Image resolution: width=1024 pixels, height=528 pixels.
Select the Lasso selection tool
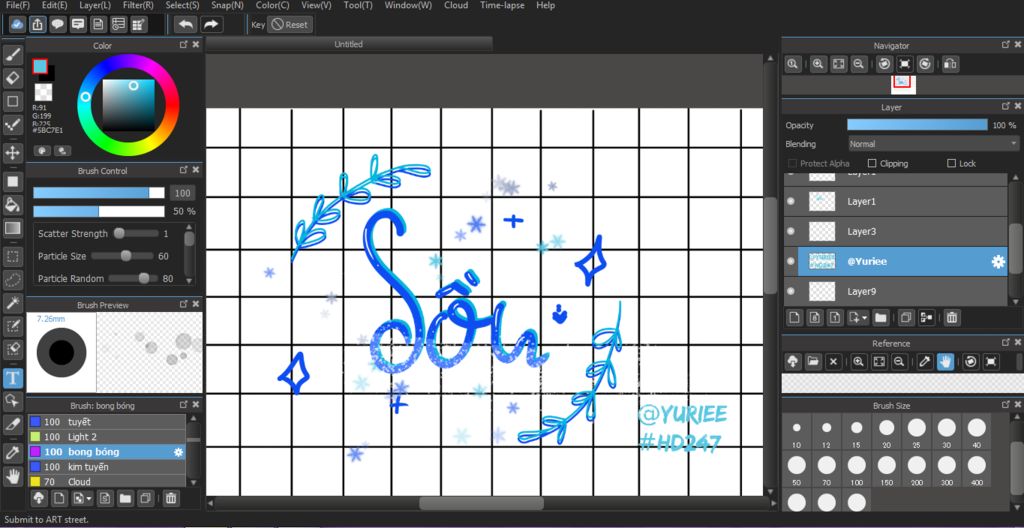click(x=12, y=280)
